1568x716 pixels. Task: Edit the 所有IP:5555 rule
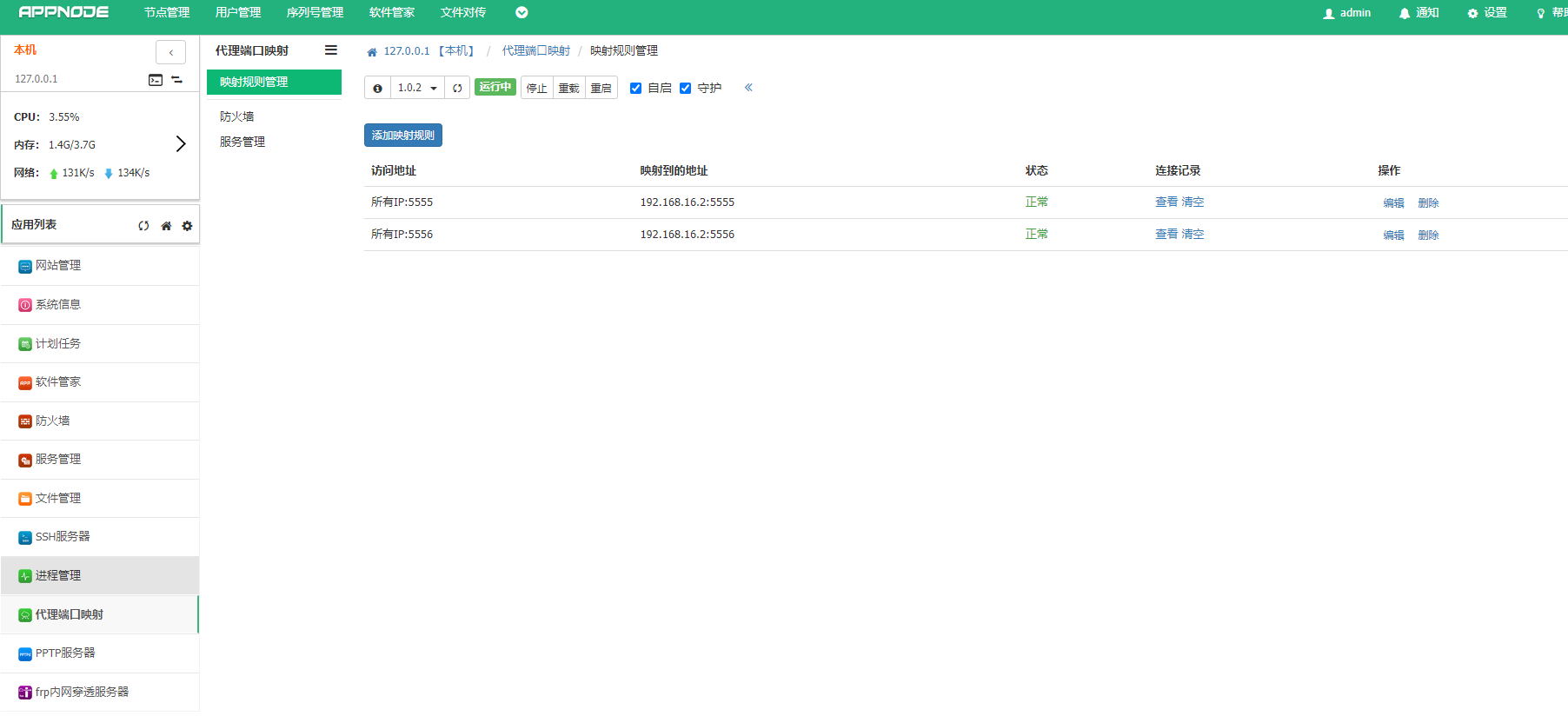1394,203
